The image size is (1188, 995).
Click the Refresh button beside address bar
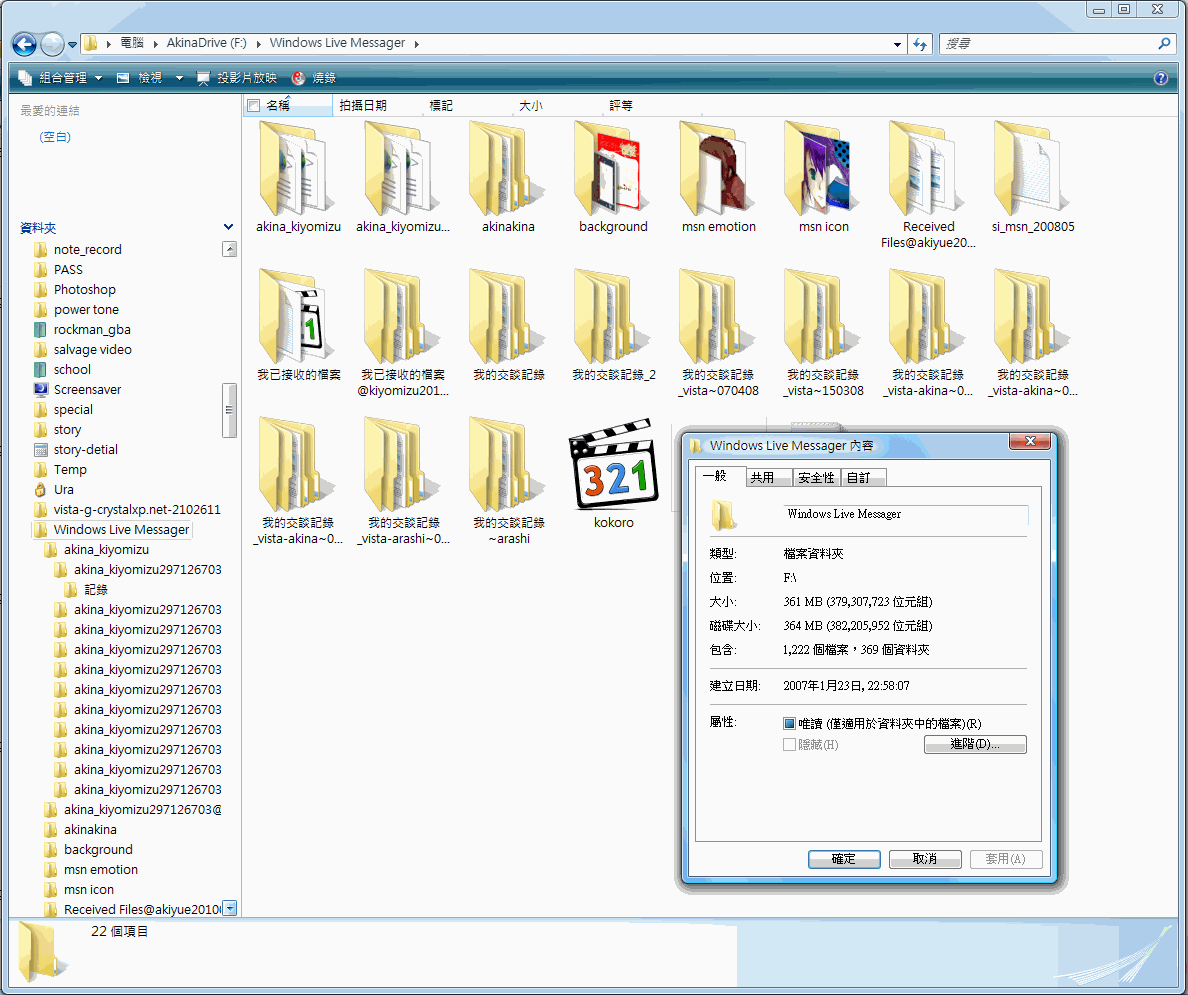[920, 44]
